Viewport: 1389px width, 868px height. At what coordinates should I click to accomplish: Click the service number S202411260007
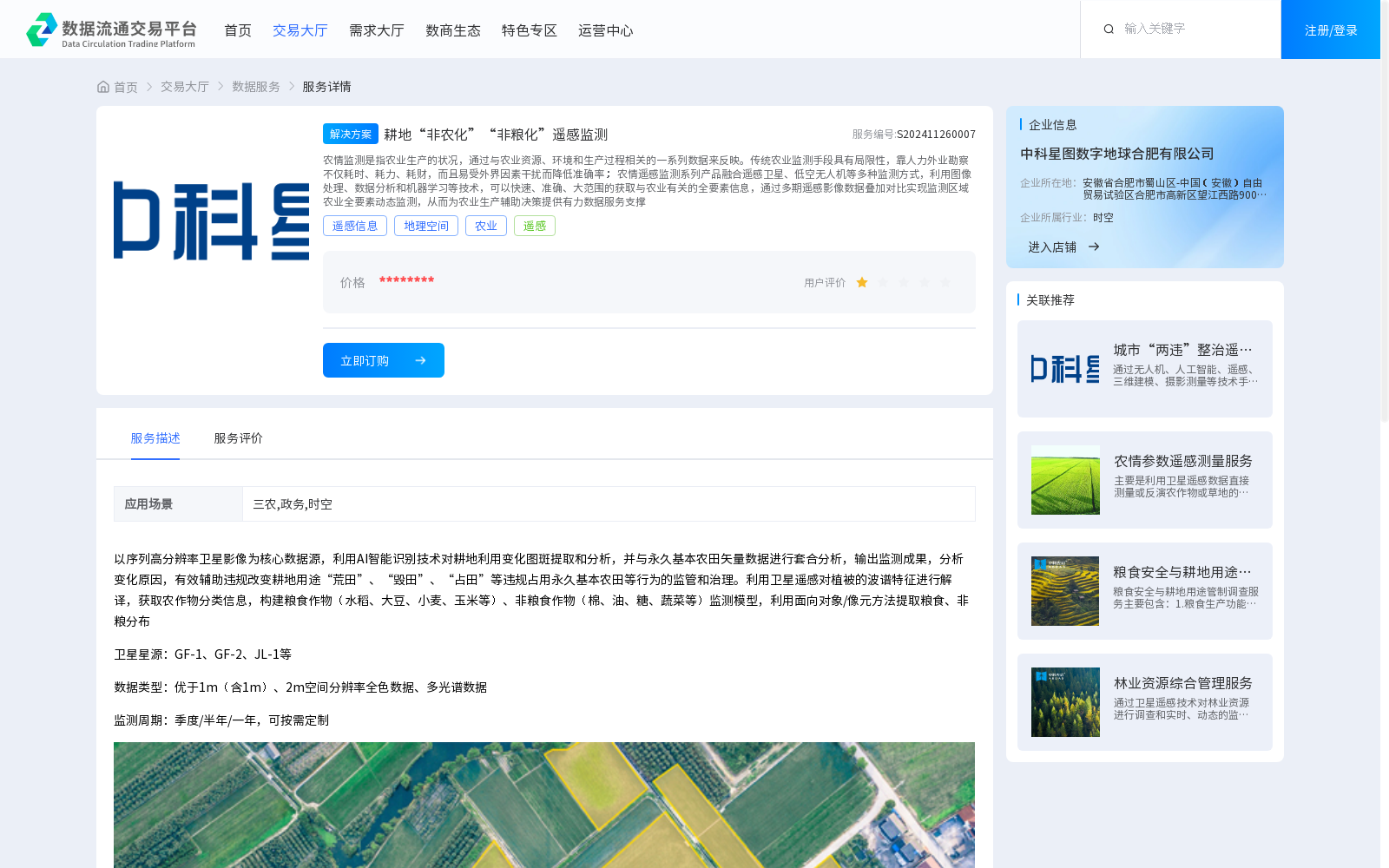point(936,135)
